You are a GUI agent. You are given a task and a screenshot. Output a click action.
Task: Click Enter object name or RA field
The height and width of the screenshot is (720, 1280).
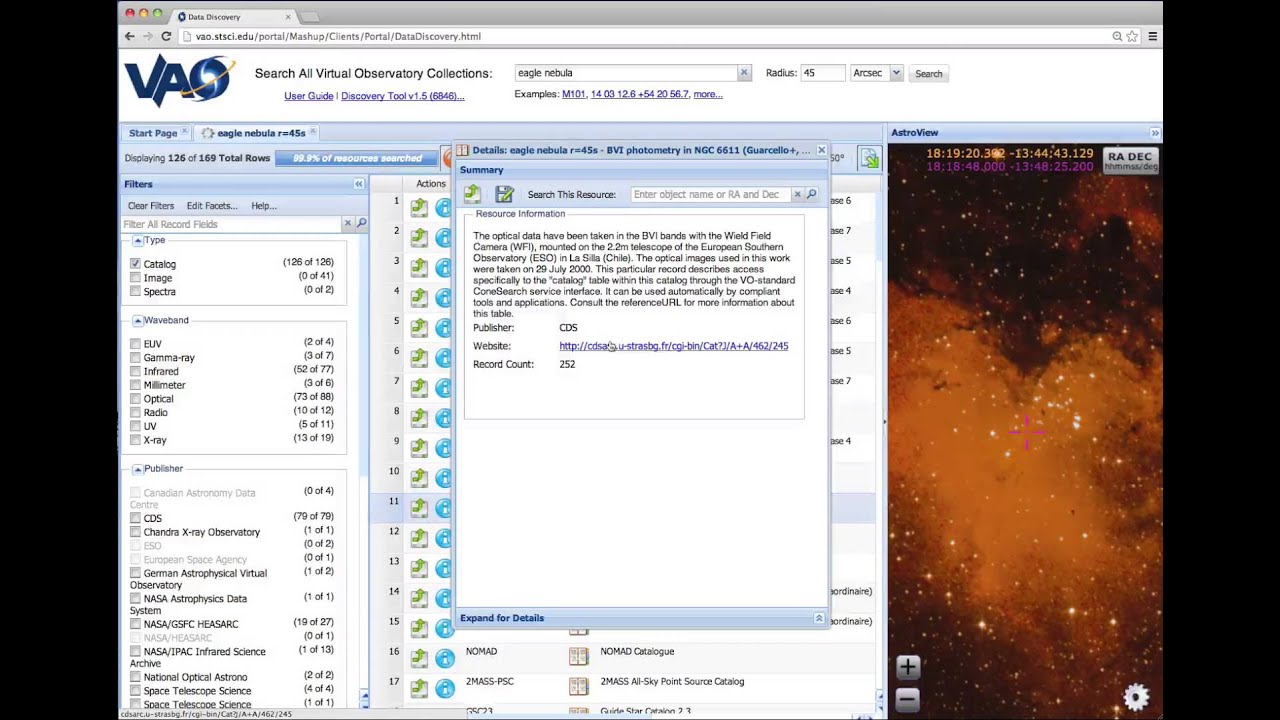pos(710,194)
